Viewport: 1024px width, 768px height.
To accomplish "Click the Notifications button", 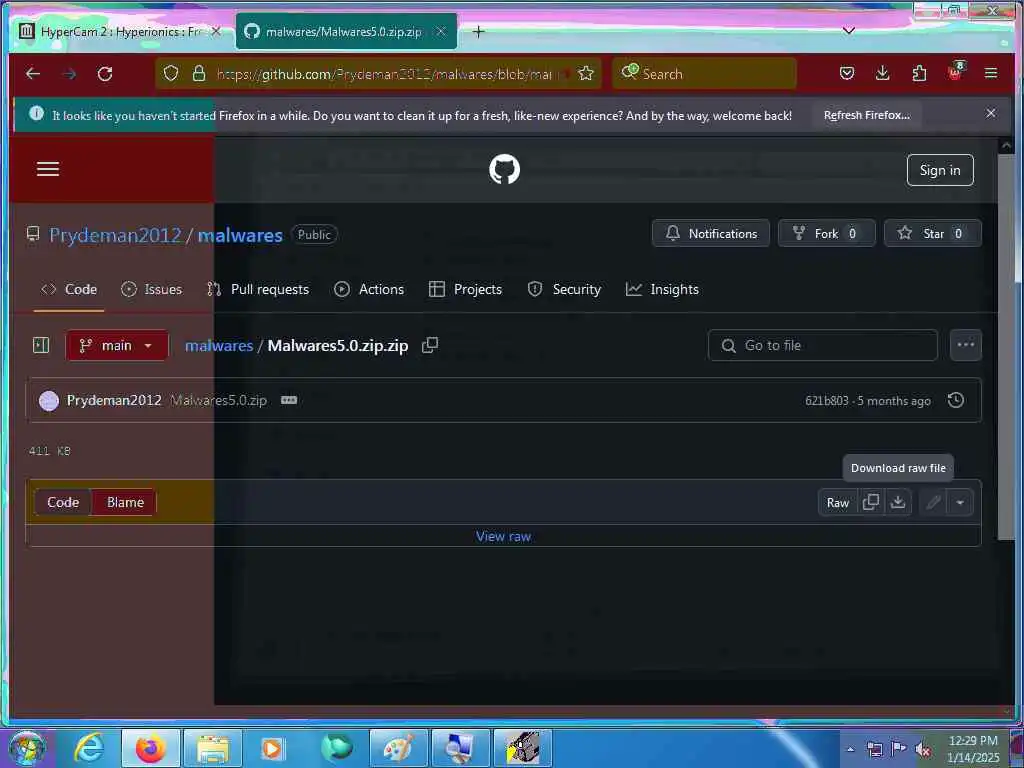I will [x=711, y=233].
